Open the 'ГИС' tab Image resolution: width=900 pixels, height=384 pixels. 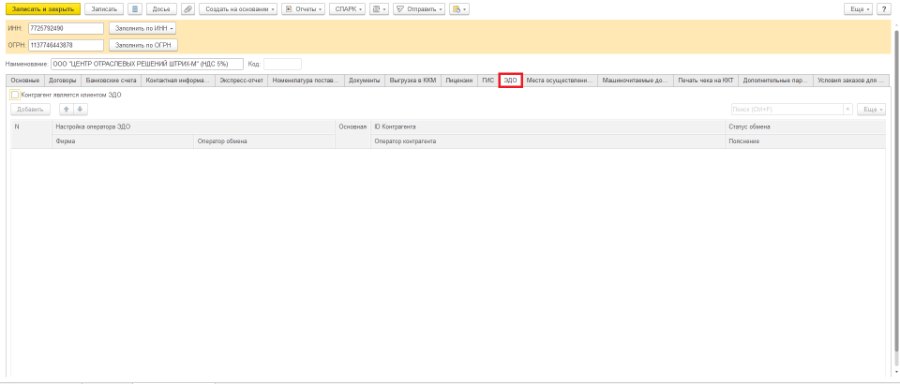tap(488, 81)
